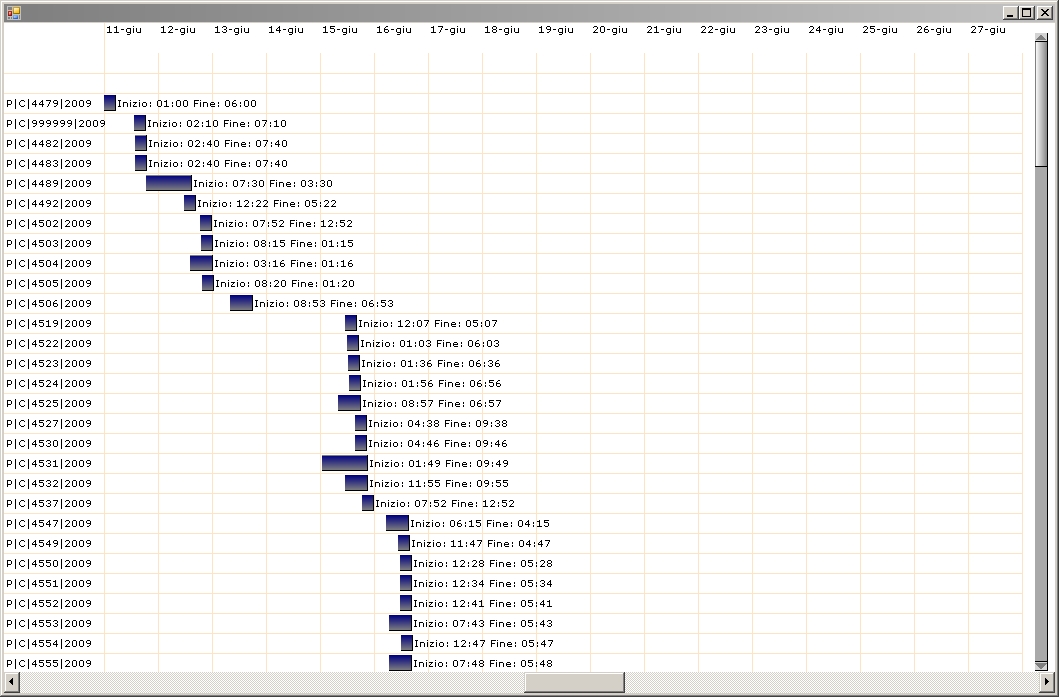Click the 11-giu date column header
Viewport: 1059px width, 697px height.
(x=124, y=30)
